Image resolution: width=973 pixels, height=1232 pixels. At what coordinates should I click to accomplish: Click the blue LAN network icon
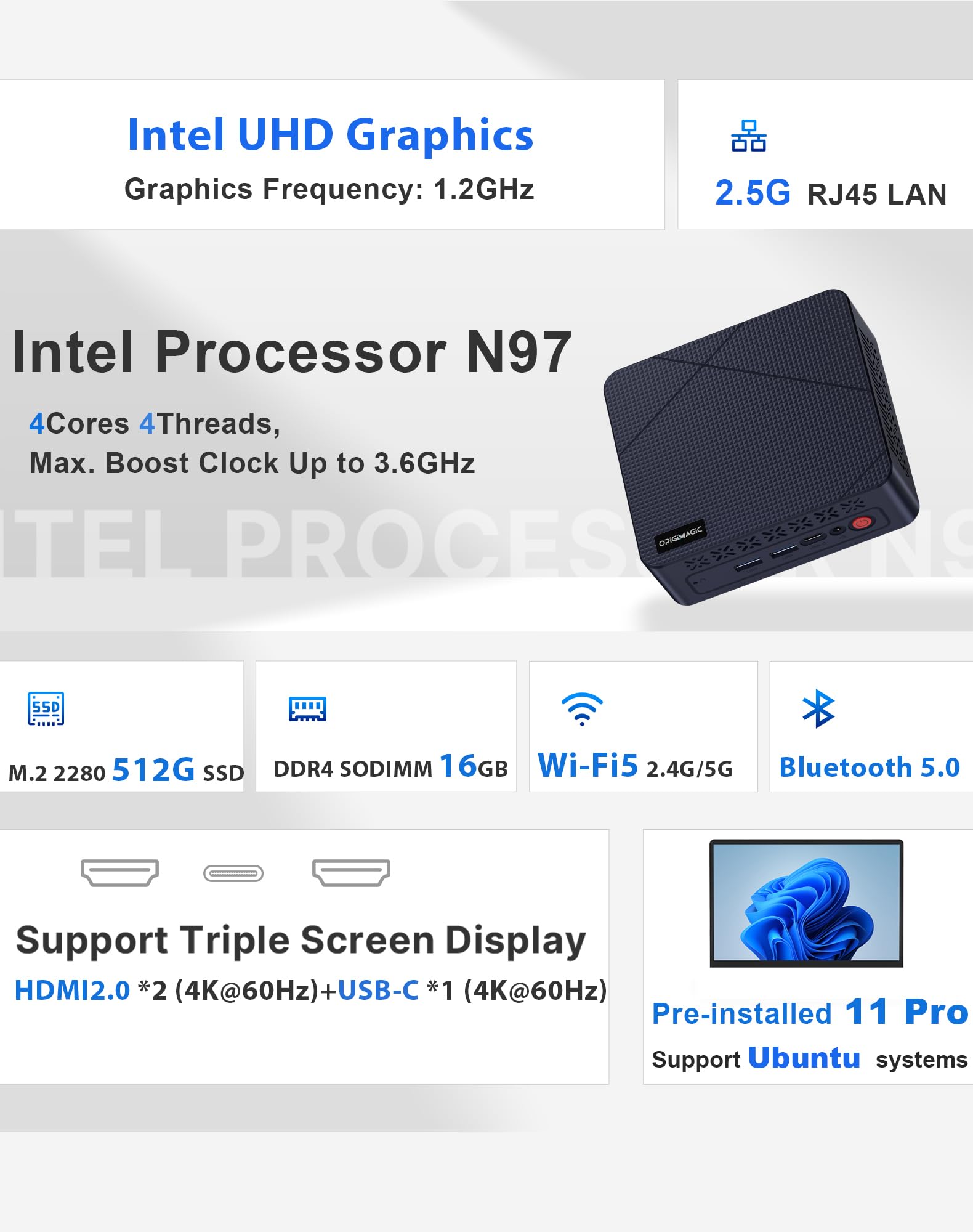[x=748, y=136]
